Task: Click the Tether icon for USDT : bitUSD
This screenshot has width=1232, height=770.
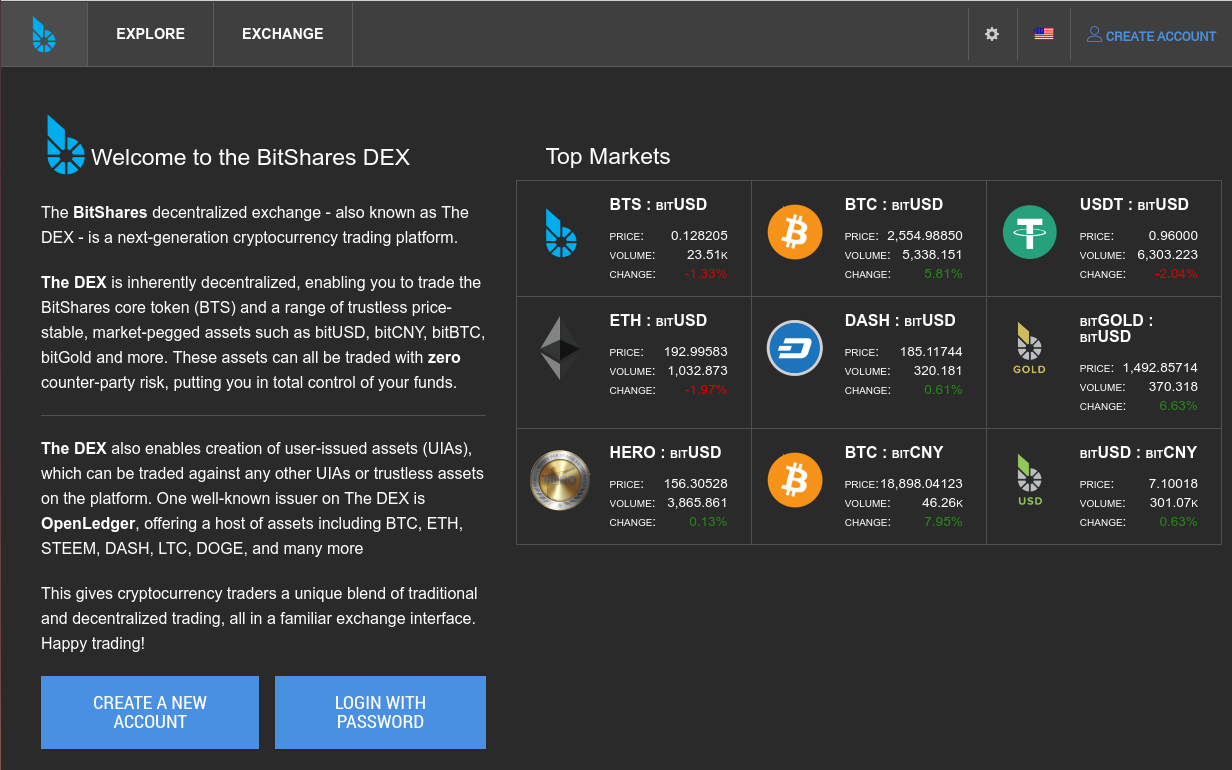Action: [x=1030, y=232]
